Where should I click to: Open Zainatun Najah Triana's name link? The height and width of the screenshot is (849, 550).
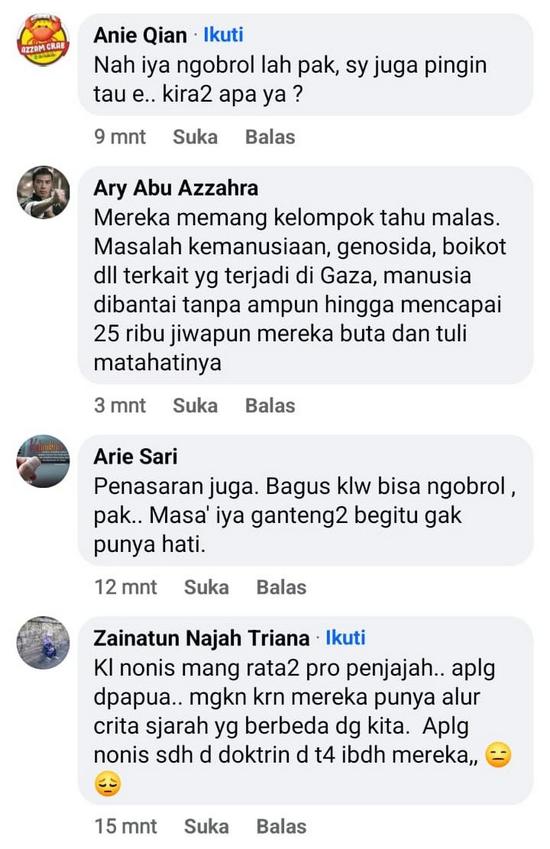click(x=201, y=638)
